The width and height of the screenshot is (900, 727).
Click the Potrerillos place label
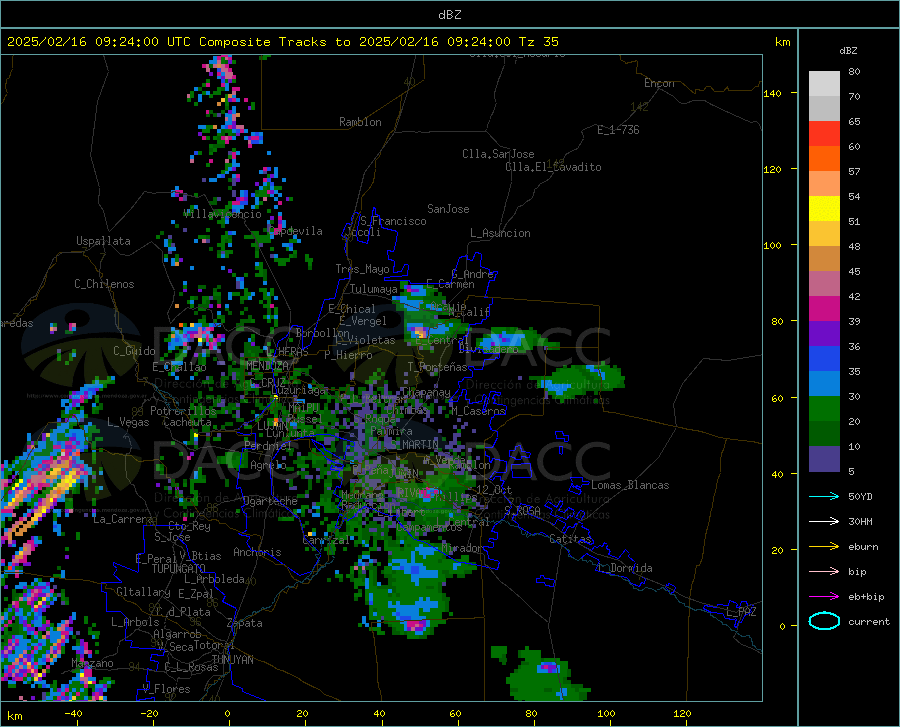pos(183,411)
